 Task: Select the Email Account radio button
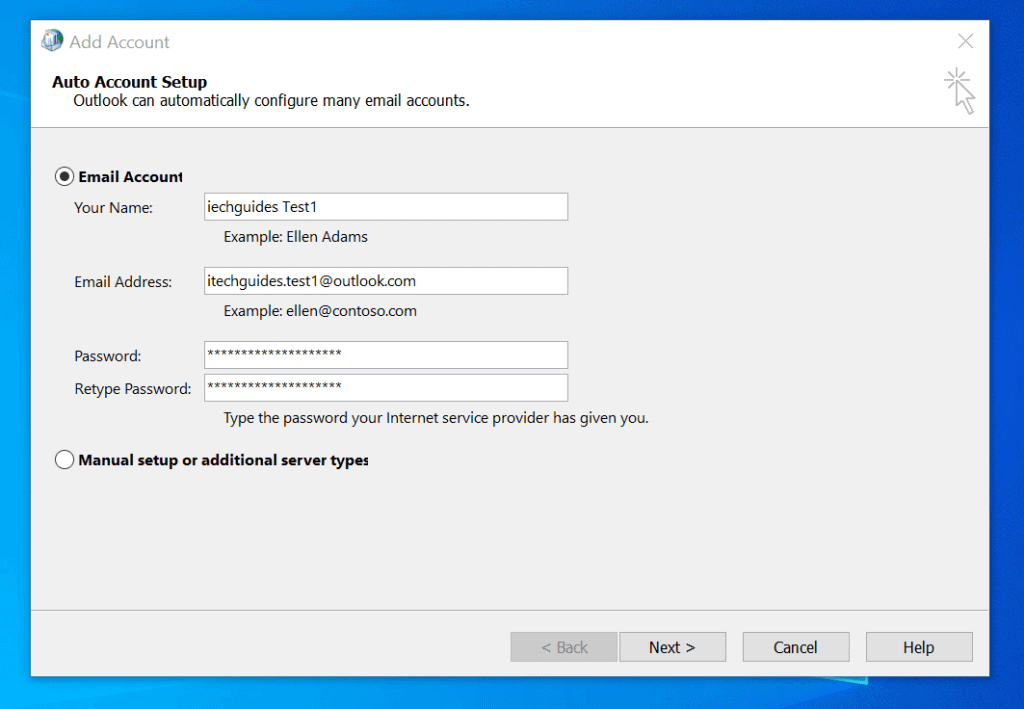(x=64, y=177)
